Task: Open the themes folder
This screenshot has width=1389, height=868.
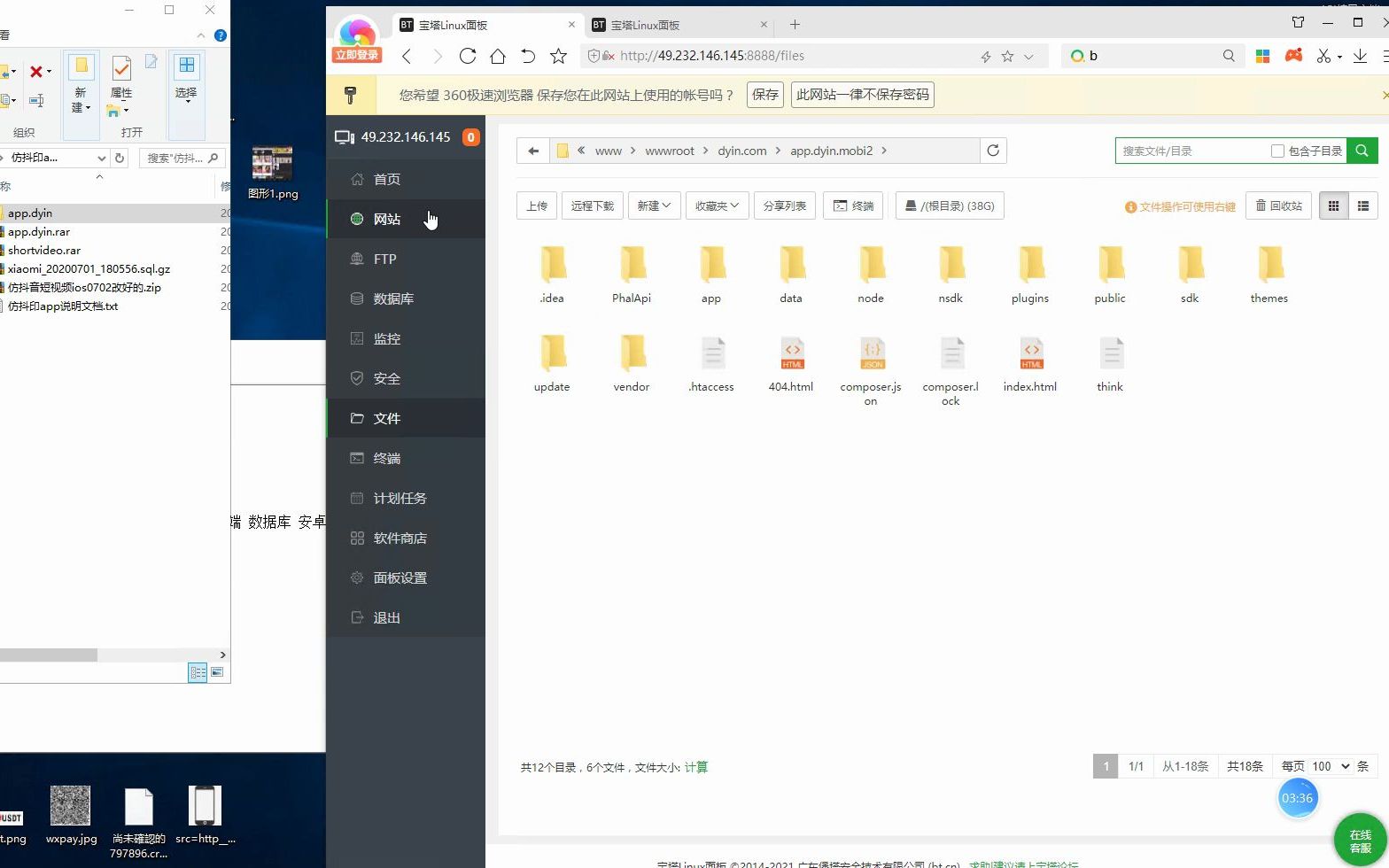Action: 1269,275
